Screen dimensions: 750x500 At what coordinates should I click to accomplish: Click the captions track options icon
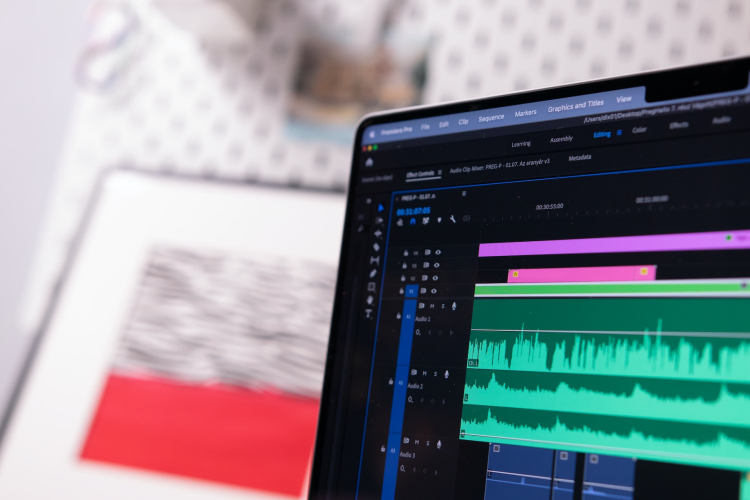(467, 218)
